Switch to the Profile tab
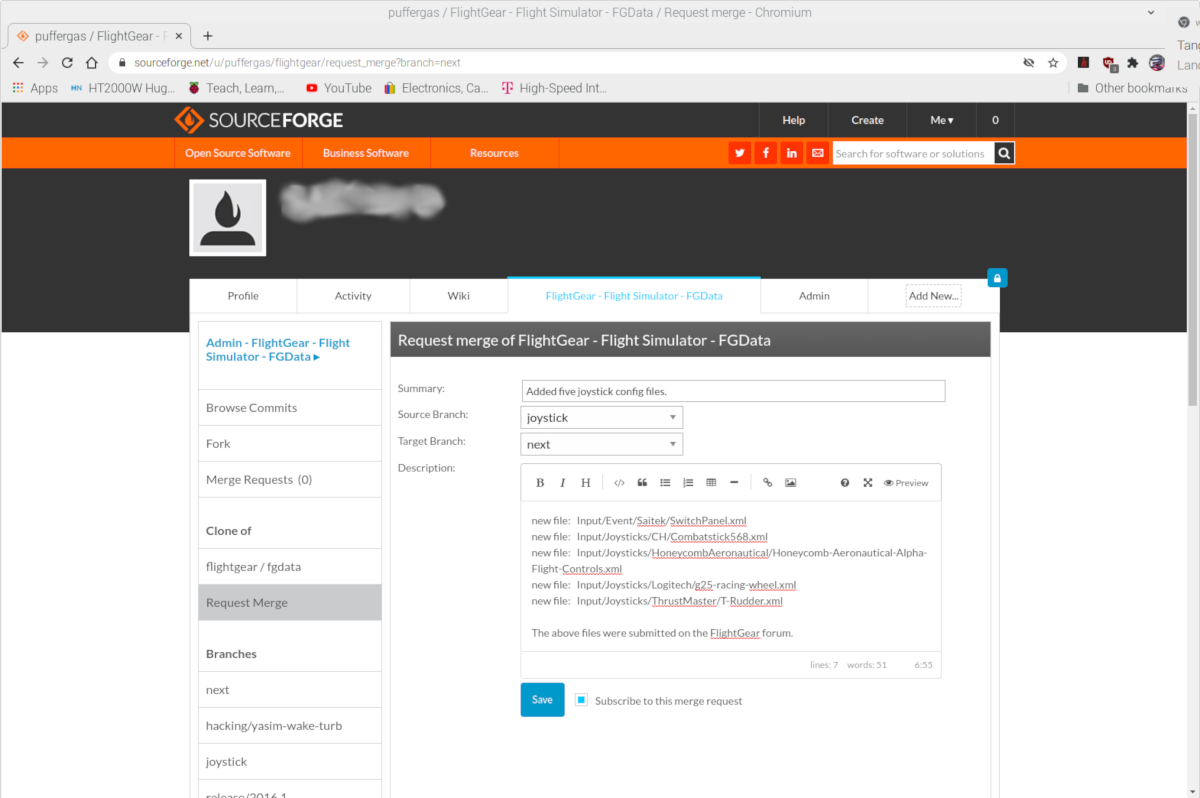This screenshot has width=1200, height=798. (x=243, y=295)
